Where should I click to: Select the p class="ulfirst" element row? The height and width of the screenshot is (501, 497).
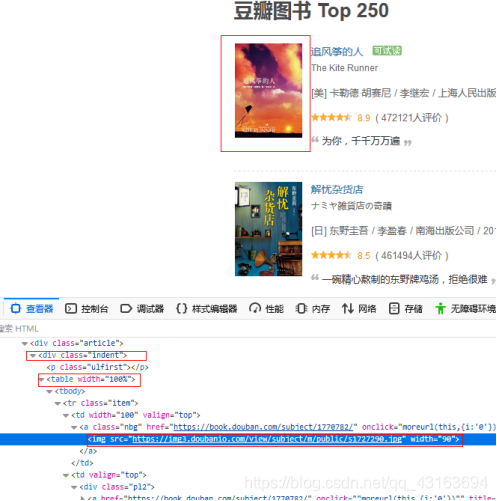tap(97, 367)
